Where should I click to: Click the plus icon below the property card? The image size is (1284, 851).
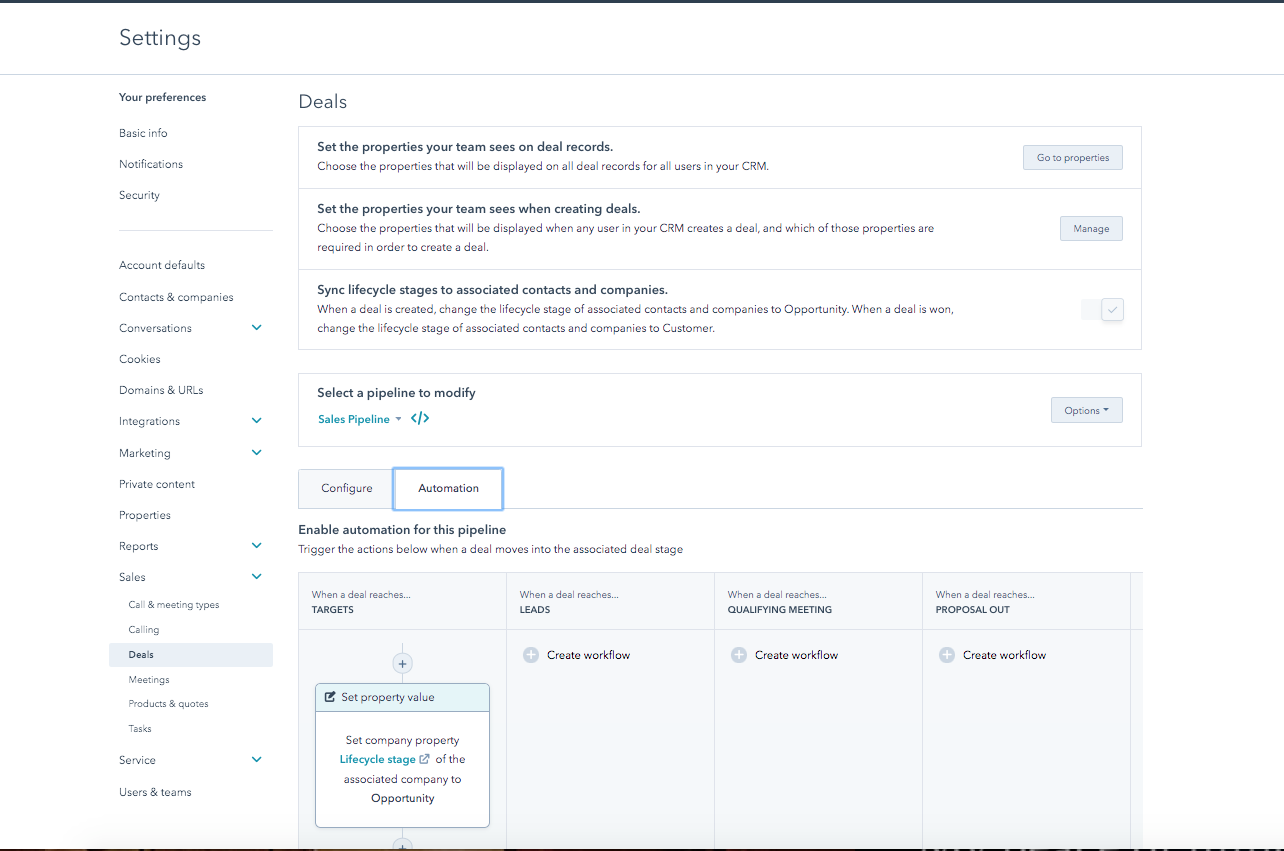click(402, 845)
